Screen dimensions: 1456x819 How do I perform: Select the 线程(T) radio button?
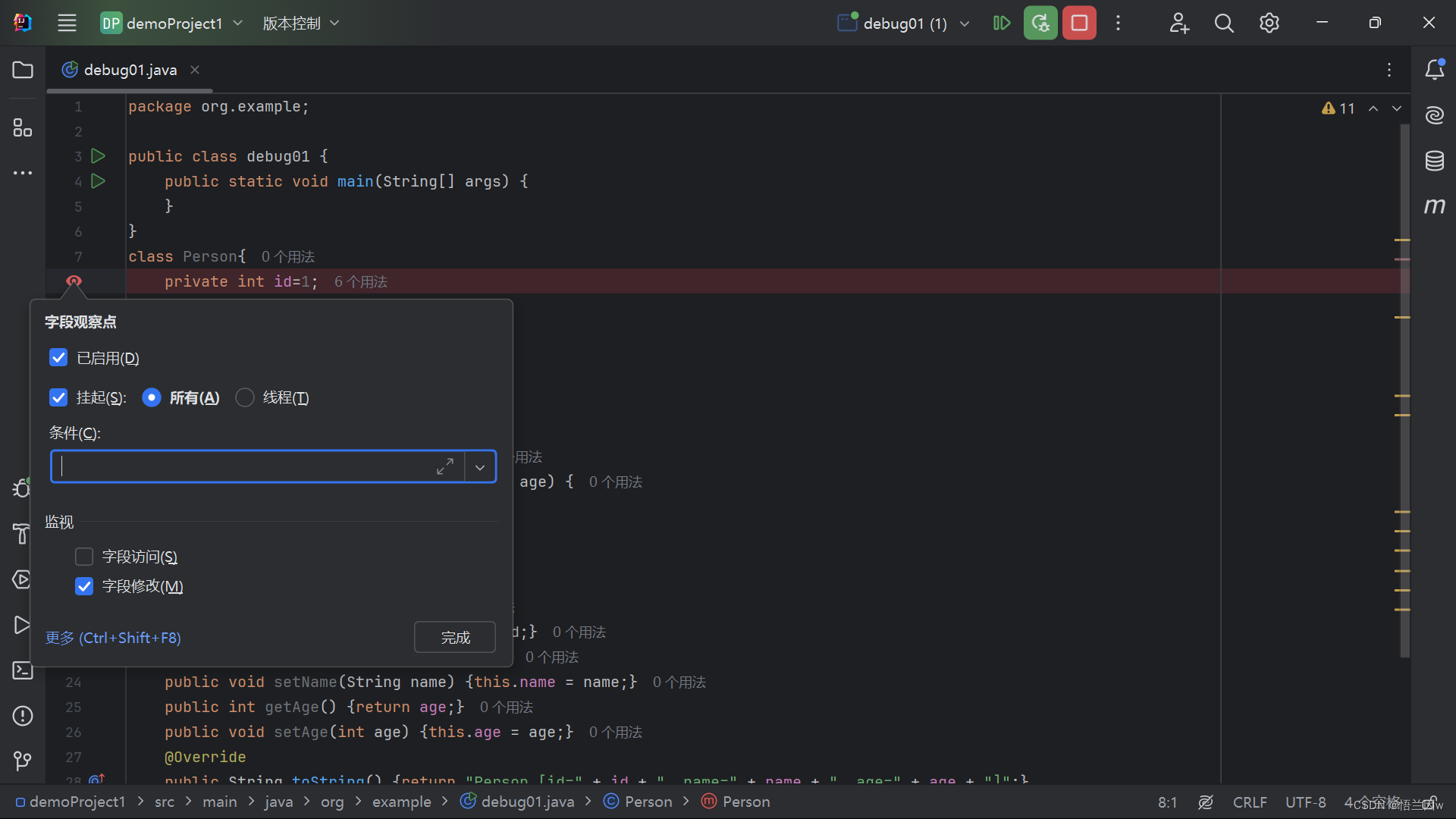coord(244,397)
